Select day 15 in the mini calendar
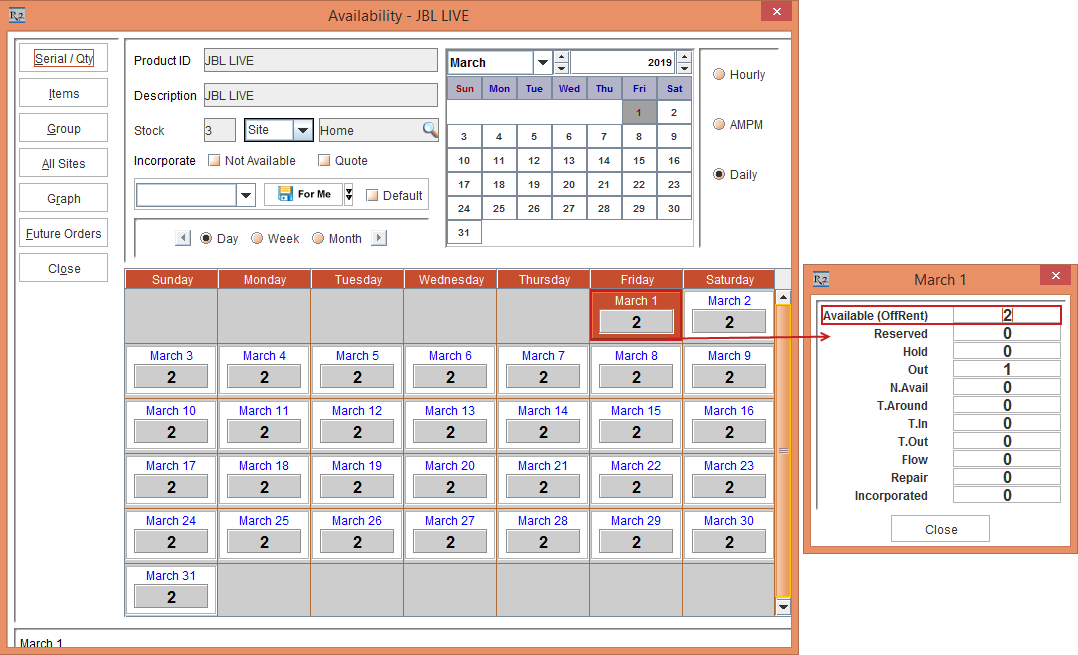1078x655 pixels. point(639,160)
